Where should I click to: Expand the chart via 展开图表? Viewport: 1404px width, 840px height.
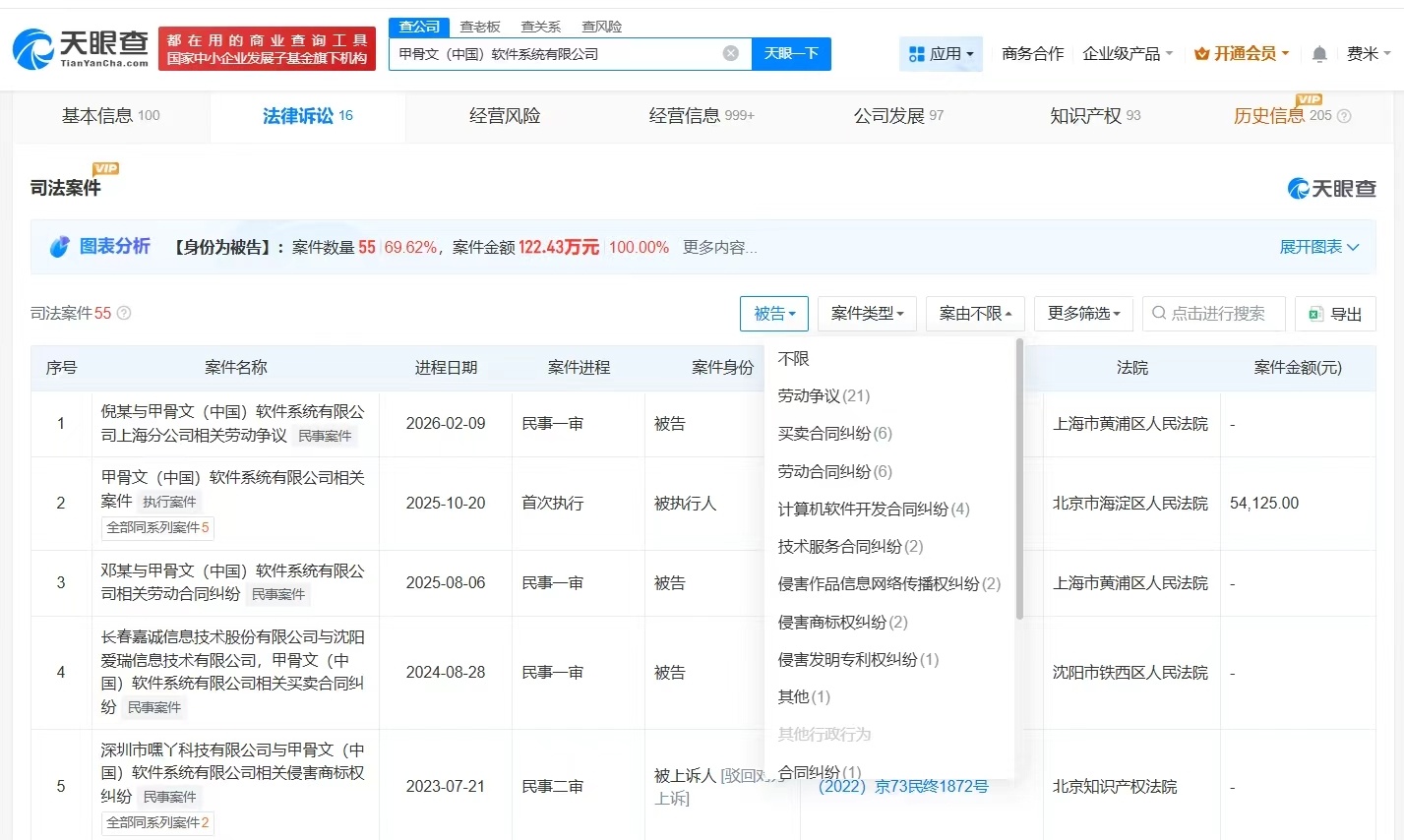1317,247
